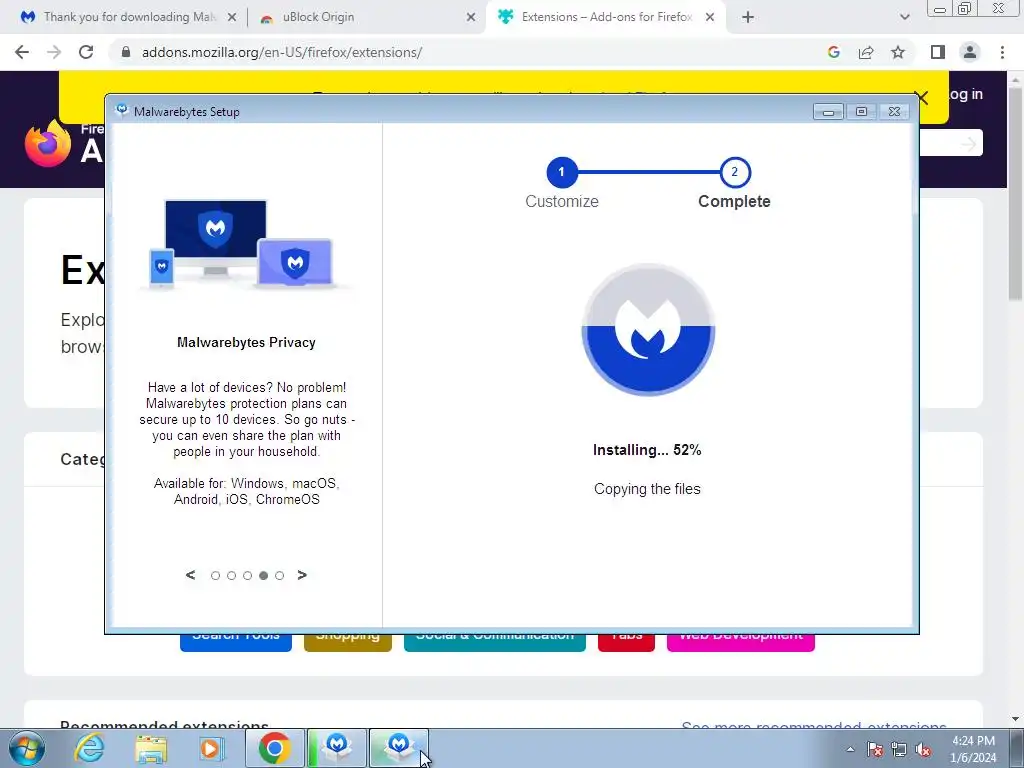Viewport: 1024px width, 768px height.
Task: Minimize the Malwarebytes Setup window
Action: click(x=828, y=112)
